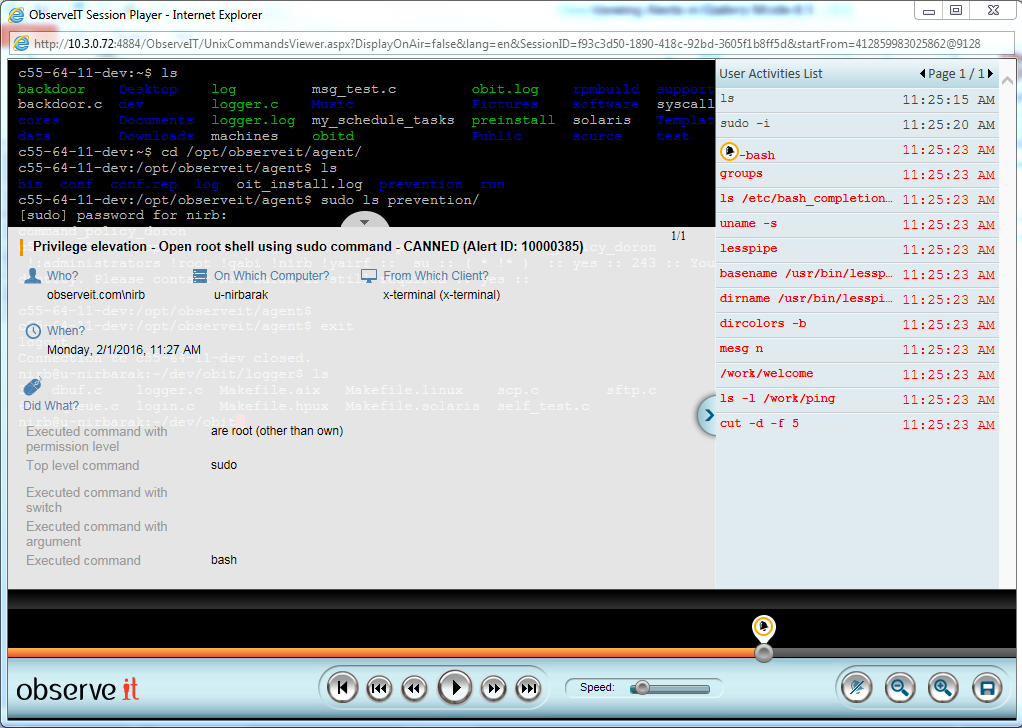Viewport: 1022px width, 728px height.
Task: Click the zoom in magnifier icon
Action: pos(942,687)
